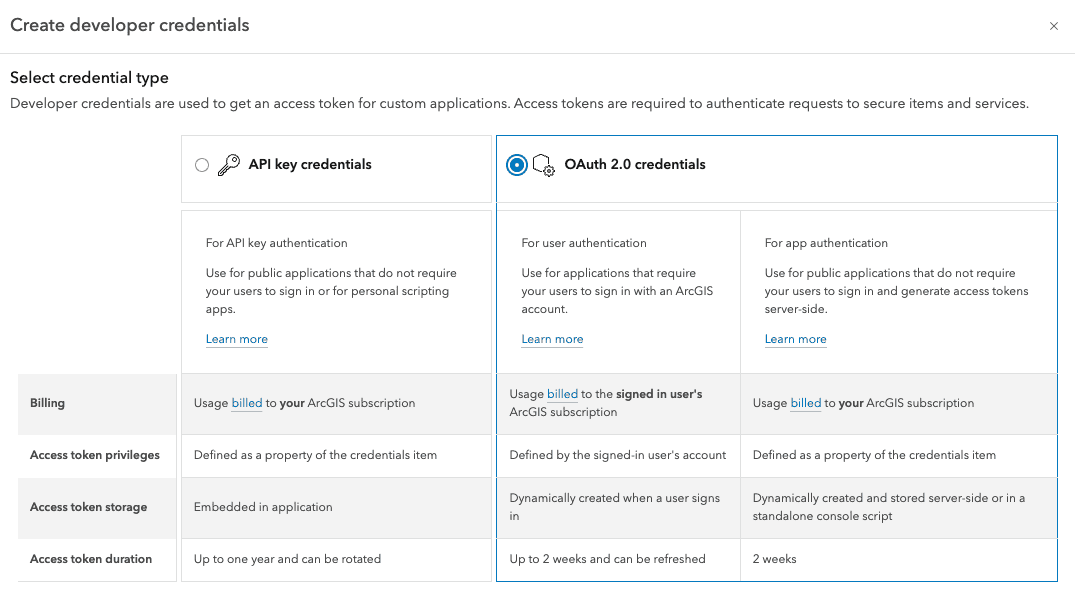Click the 'Select credential type' heading
1075x598 pixels.
click(89, 78)
